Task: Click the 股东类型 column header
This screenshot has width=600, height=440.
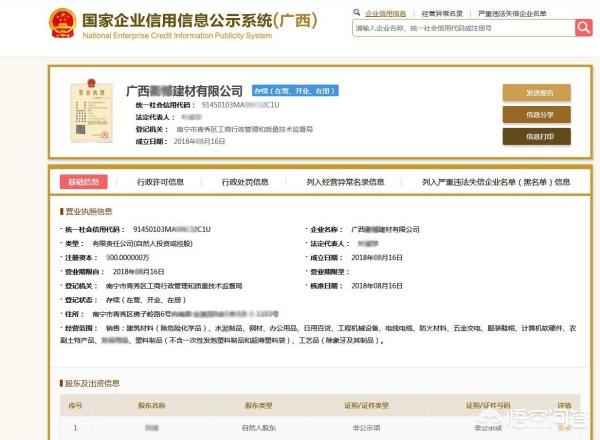Action: pyautogui.click(x=259, y=405)
